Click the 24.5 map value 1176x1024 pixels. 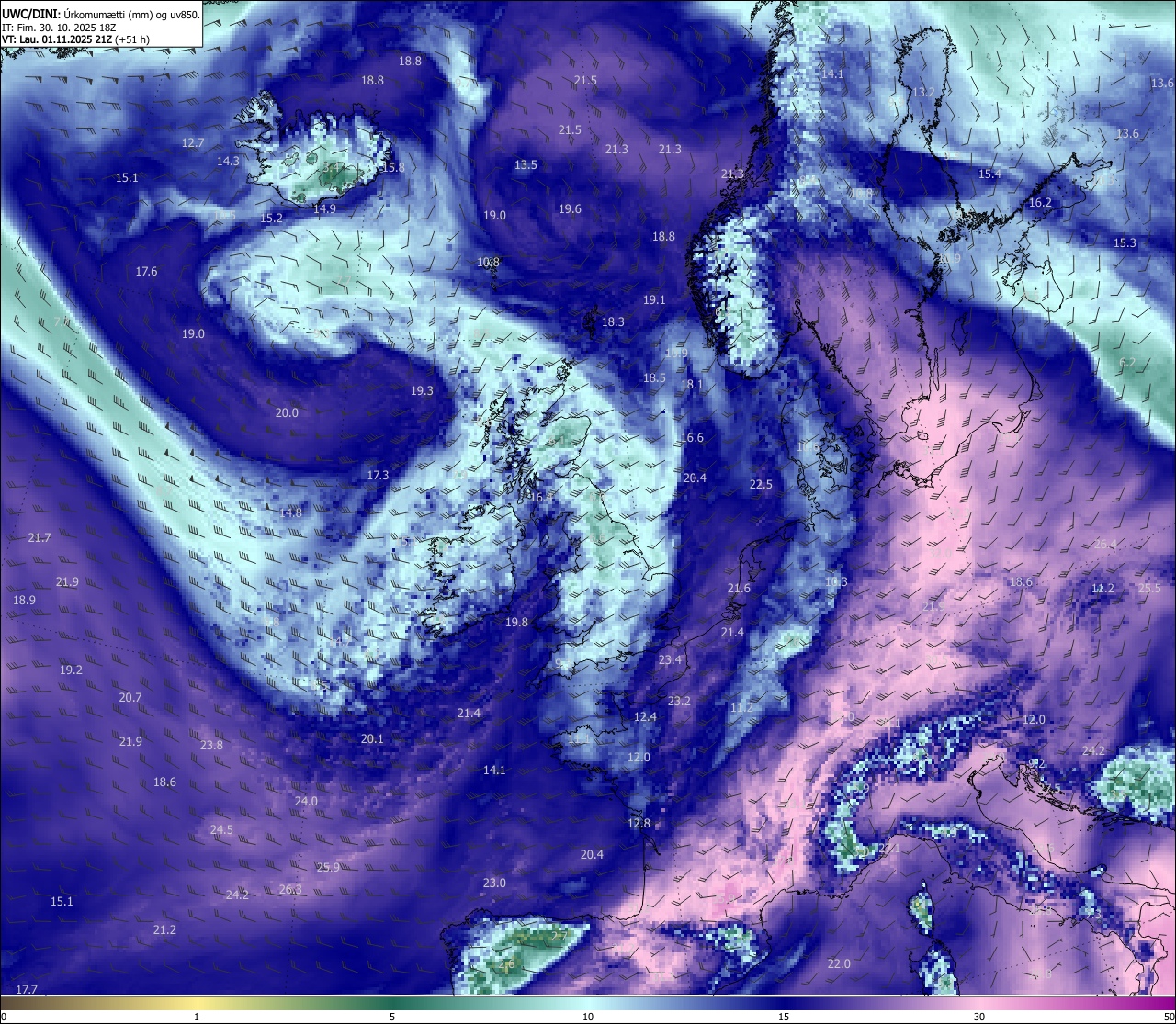[221, 829]
